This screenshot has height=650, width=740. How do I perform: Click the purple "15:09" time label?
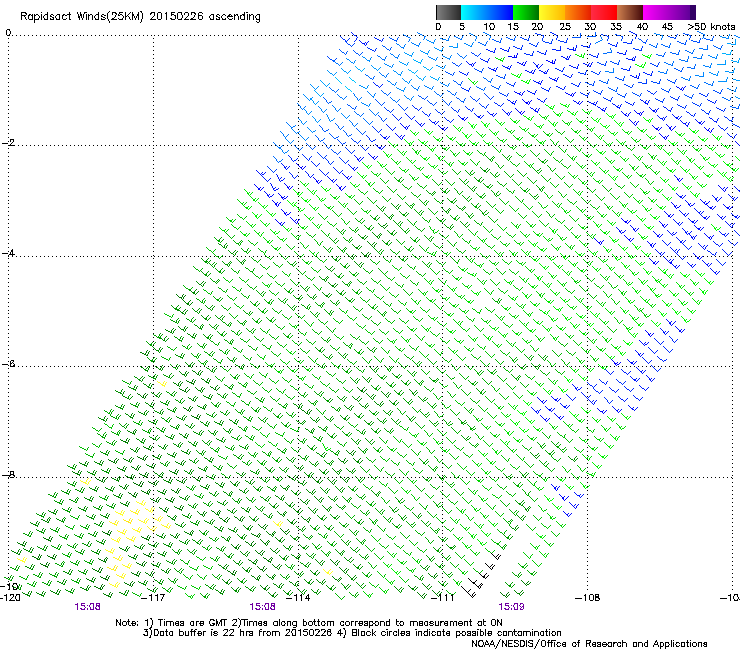511,607
